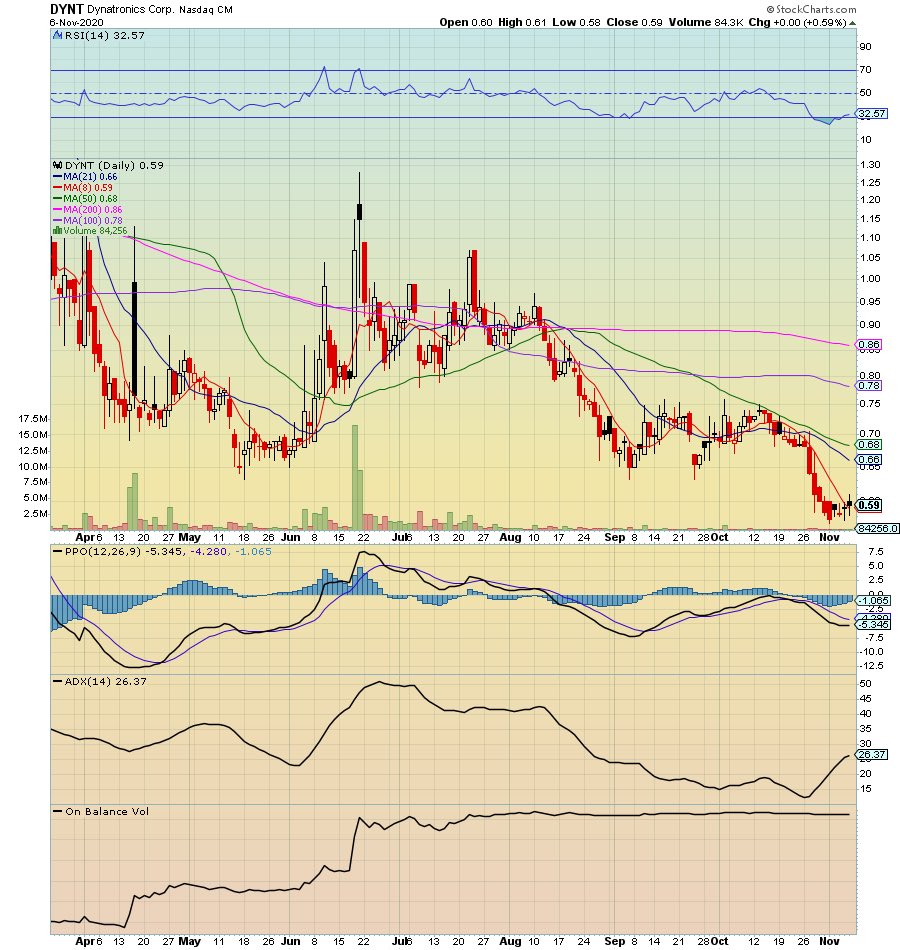Viewport: 900px width, 950px height.
Task: Click the 84256.0 volume tag on axis
Action: tap(877, 528)
